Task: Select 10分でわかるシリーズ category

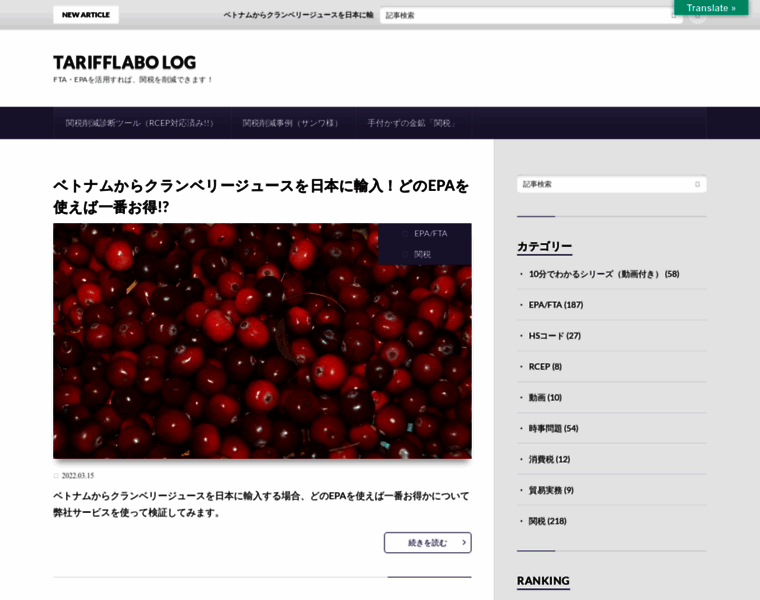Action: pyautogui.click(x=603, y=274)
